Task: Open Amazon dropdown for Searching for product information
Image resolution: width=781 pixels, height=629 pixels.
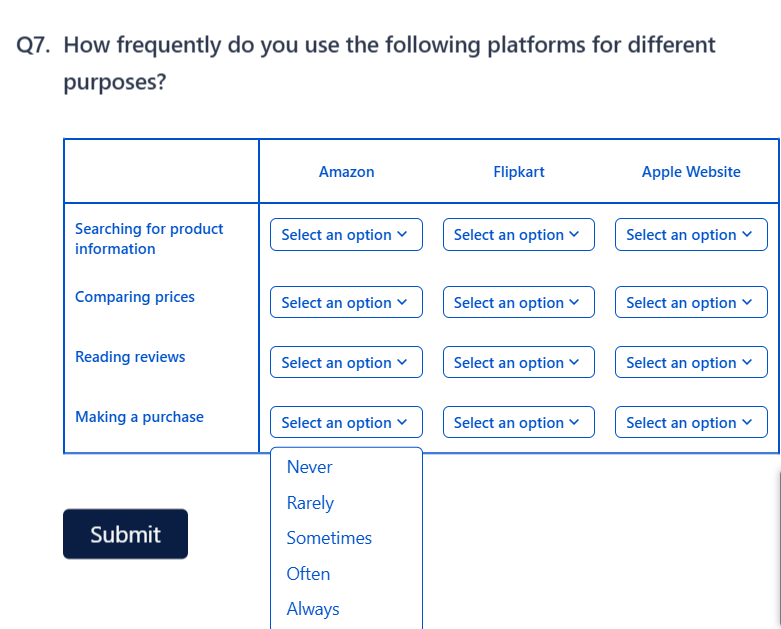Action: coord(346,235)
